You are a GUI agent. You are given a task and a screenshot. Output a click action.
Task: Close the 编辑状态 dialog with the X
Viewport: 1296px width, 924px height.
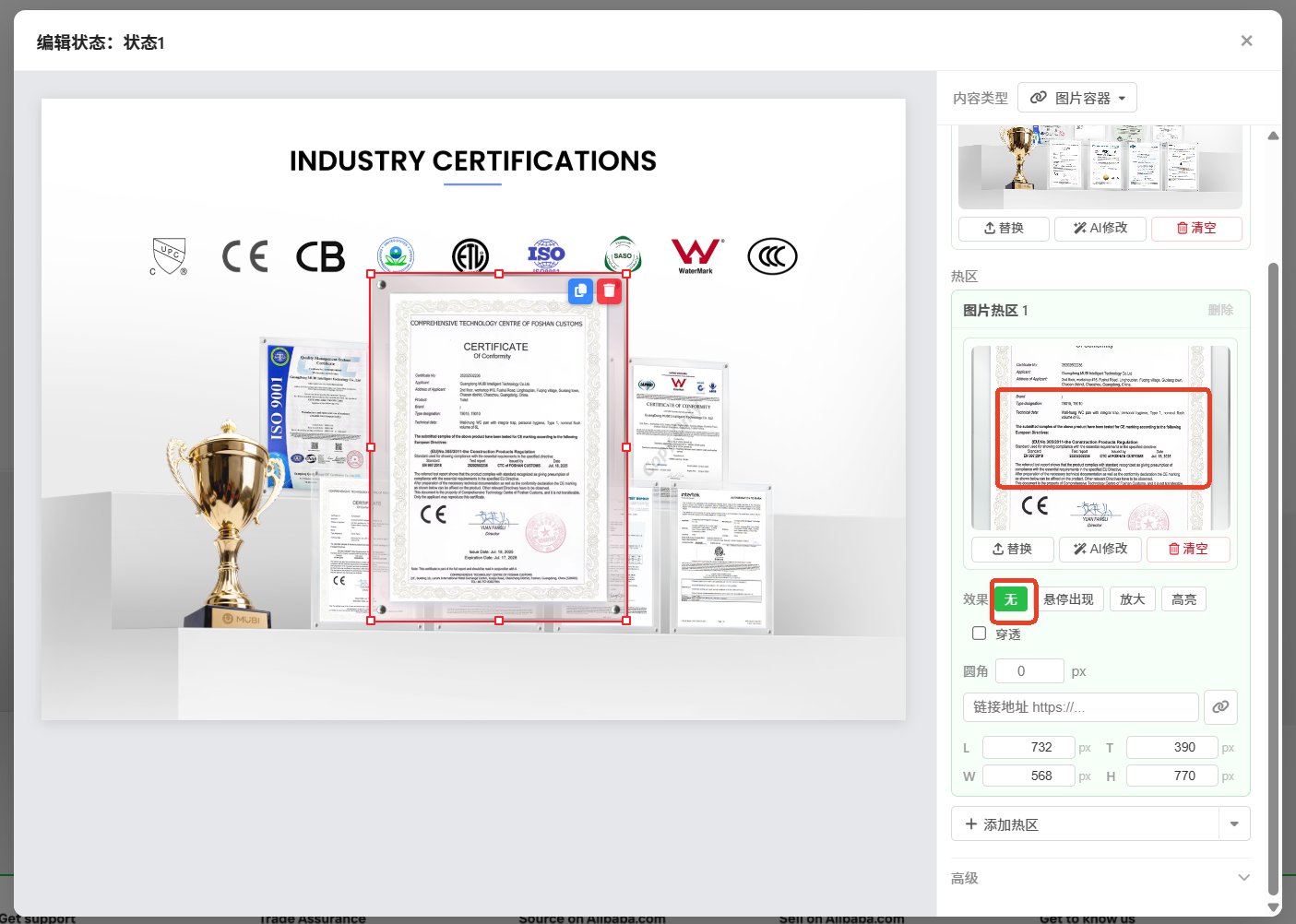click(1246, 41)
